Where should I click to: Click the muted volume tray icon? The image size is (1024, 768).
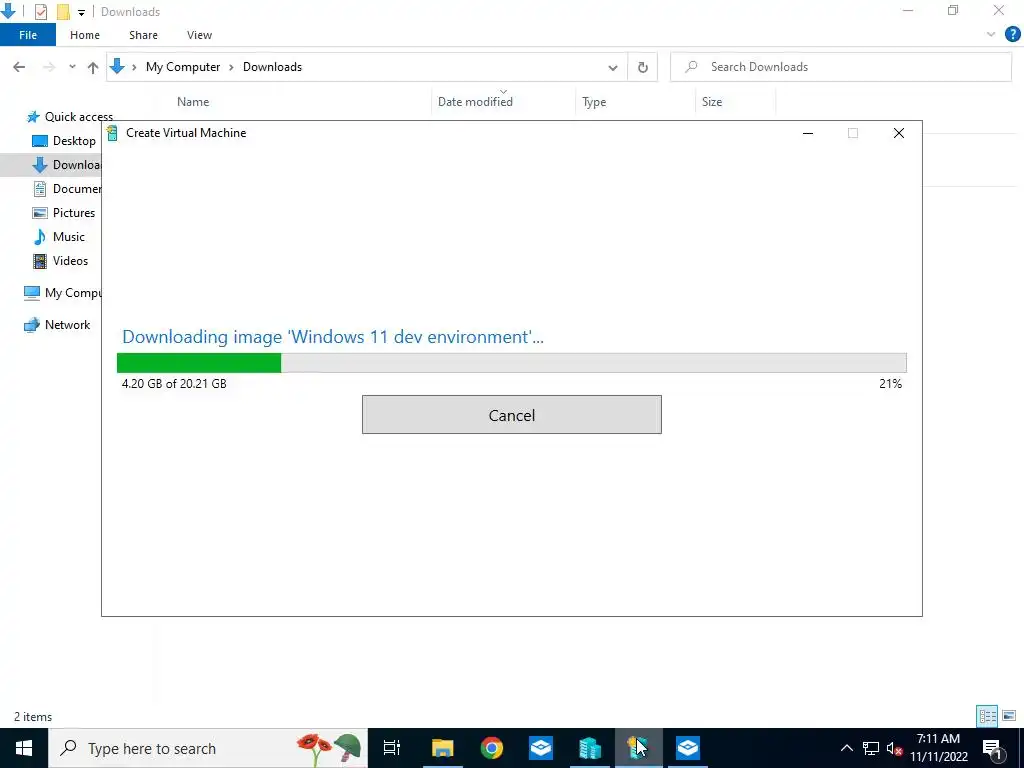tap(894, 748)
